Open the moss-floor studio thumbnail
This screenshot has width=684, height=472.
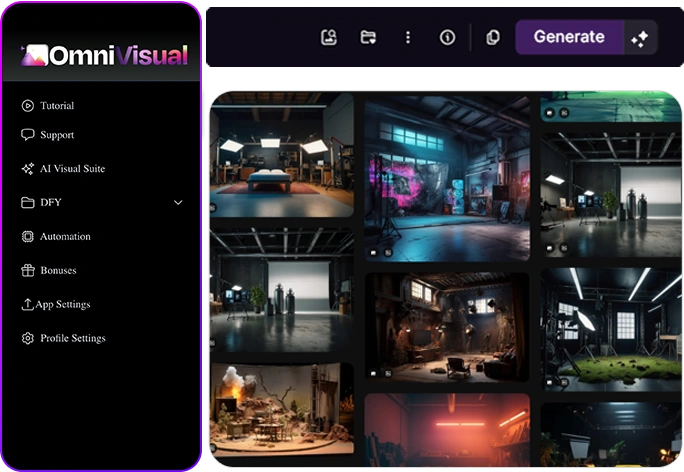611,329
